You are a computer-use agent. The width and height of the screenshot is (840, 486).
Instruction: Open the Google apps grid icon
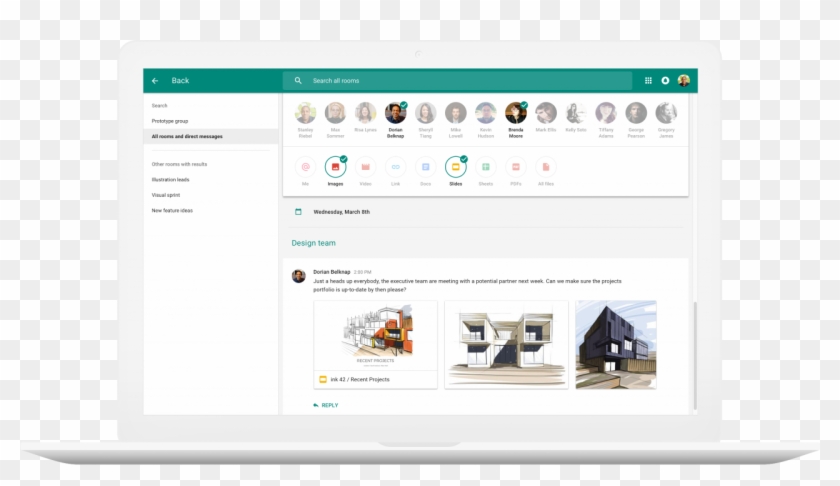tap(648, 81)
